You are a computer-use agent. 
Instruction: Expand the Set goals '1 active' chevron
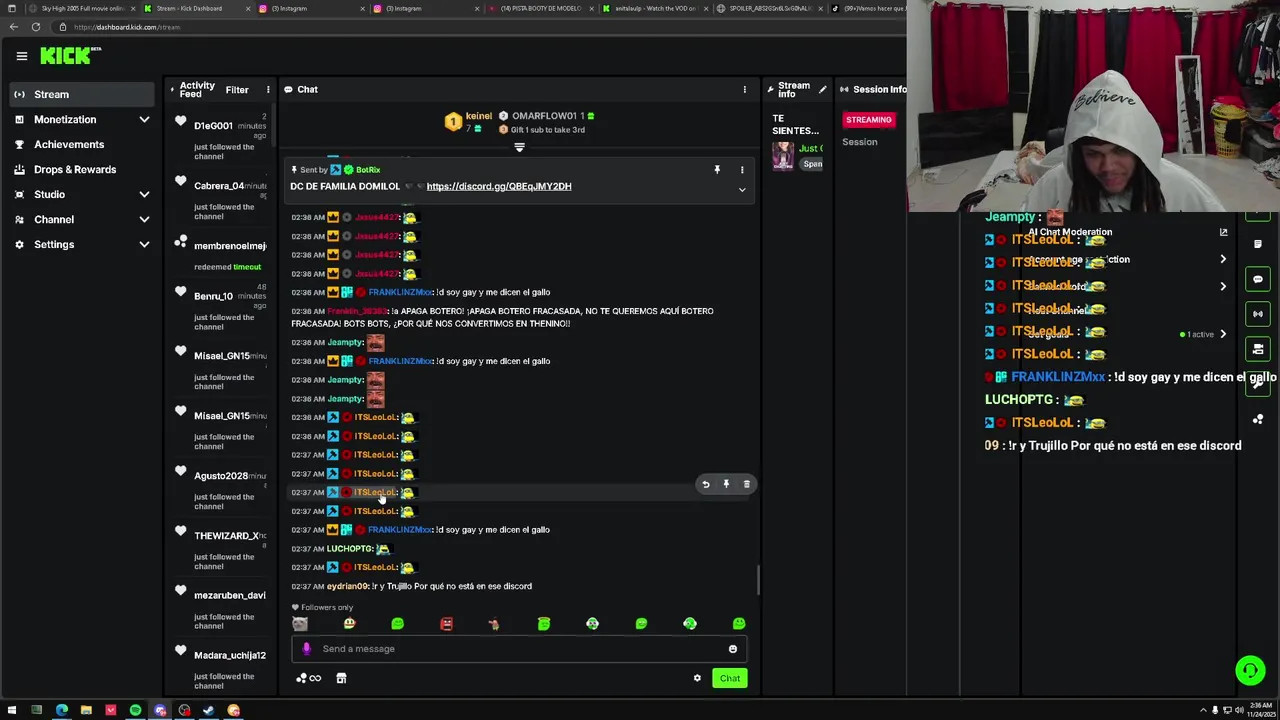[1223, 335]
